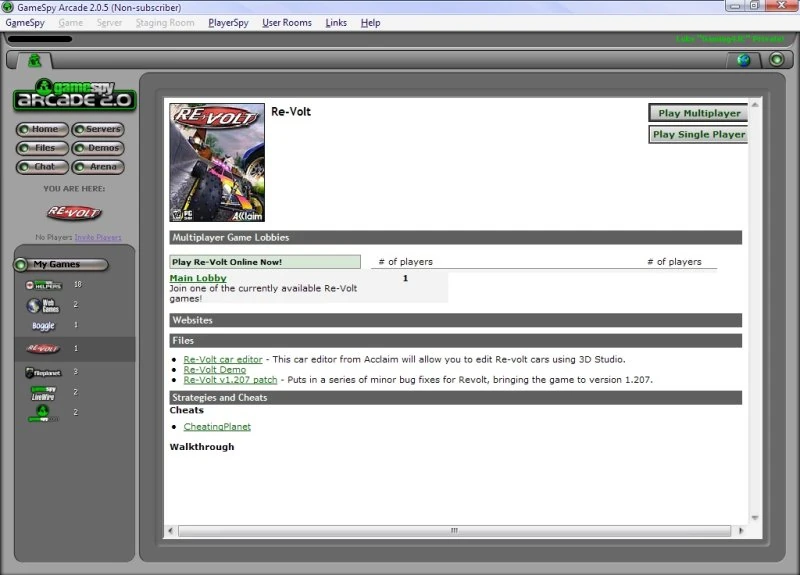Click the Re-Volt logo under You Are Here
The height and width of the screenshot is (575, 800).
coord(74,212)
